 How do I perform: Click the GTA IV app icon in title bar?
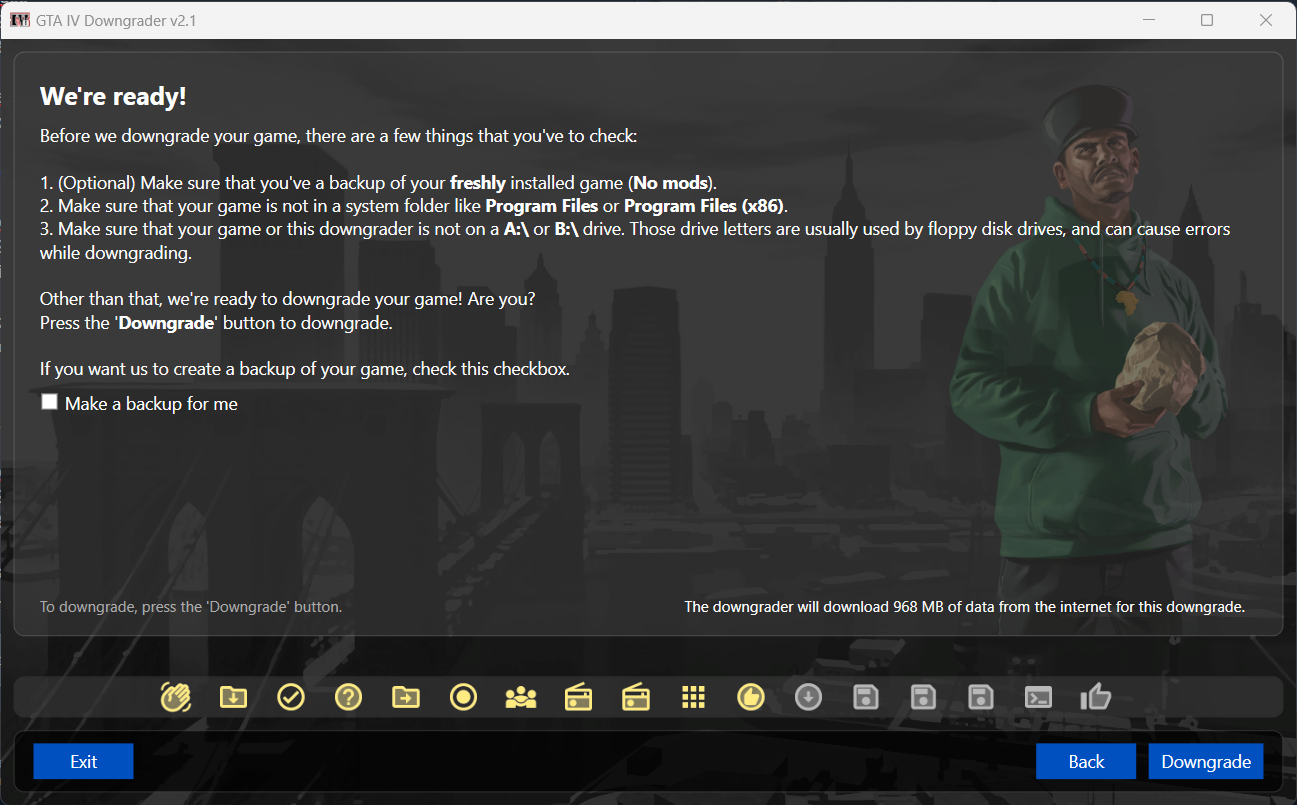20,20
